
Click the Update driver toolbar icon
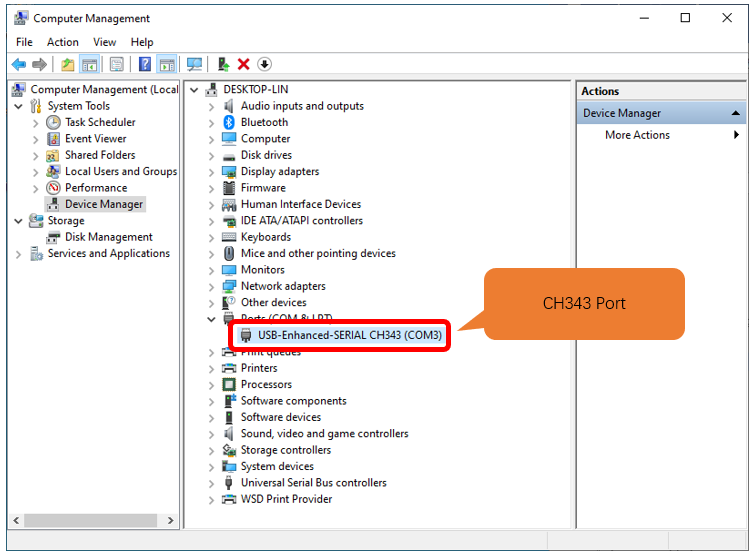pos(223,64)
